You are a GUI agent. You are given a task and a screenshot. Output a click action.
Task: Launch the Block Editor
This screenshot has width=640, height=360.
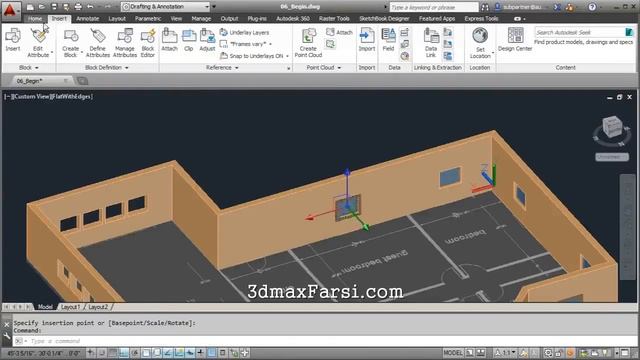tap(148, 42)
